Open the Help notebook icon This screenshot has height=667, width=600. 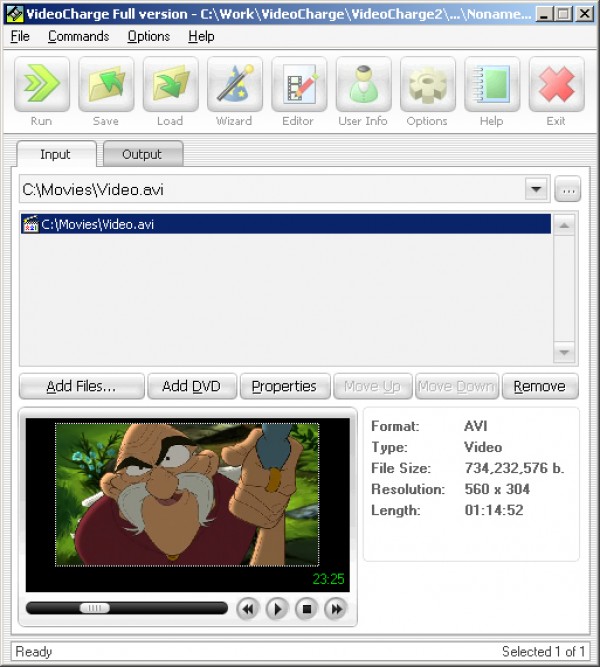492,84
